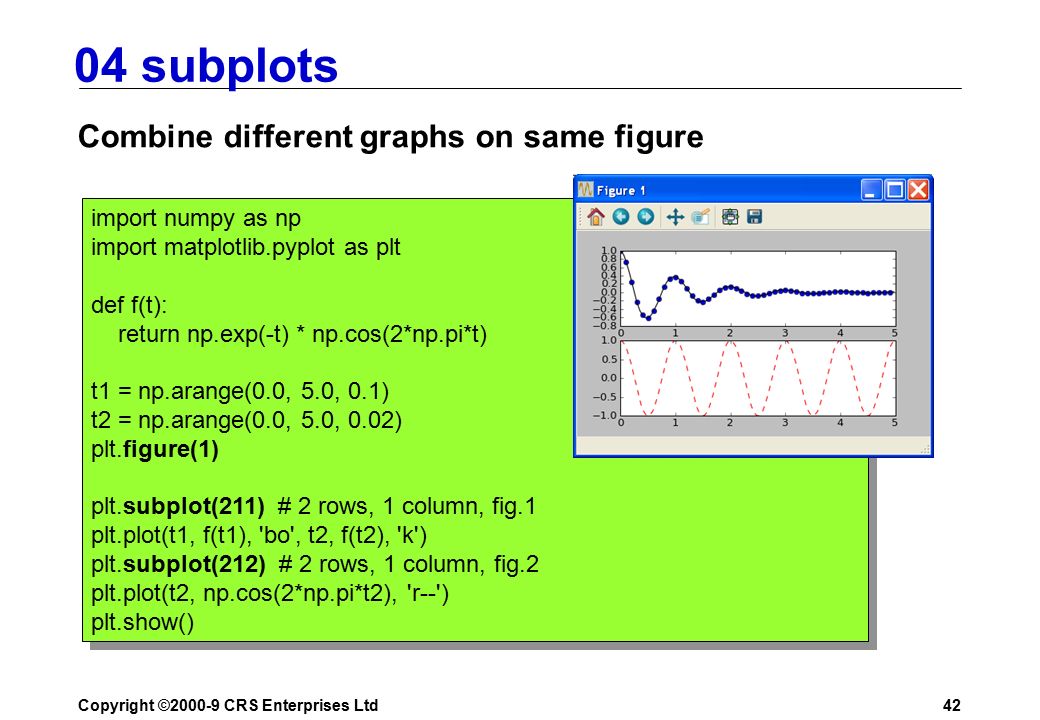Image resolution: width=1040 pixels, height=720 pixels.
Task: Click the Save figure floppy icon
Action: pyautogui.click(x=755, y=217)
